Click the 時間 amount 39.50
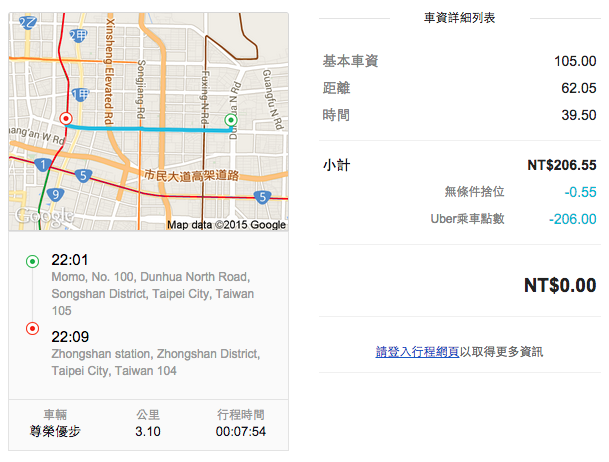 pos(578,115)
